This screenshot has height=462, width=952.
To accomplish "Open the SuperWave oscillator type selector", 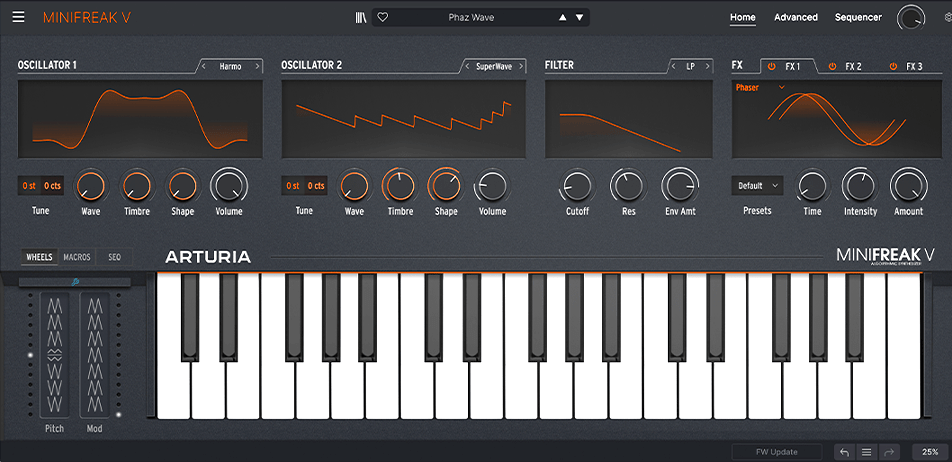I will pyautogui.click(x=494, y=66).
